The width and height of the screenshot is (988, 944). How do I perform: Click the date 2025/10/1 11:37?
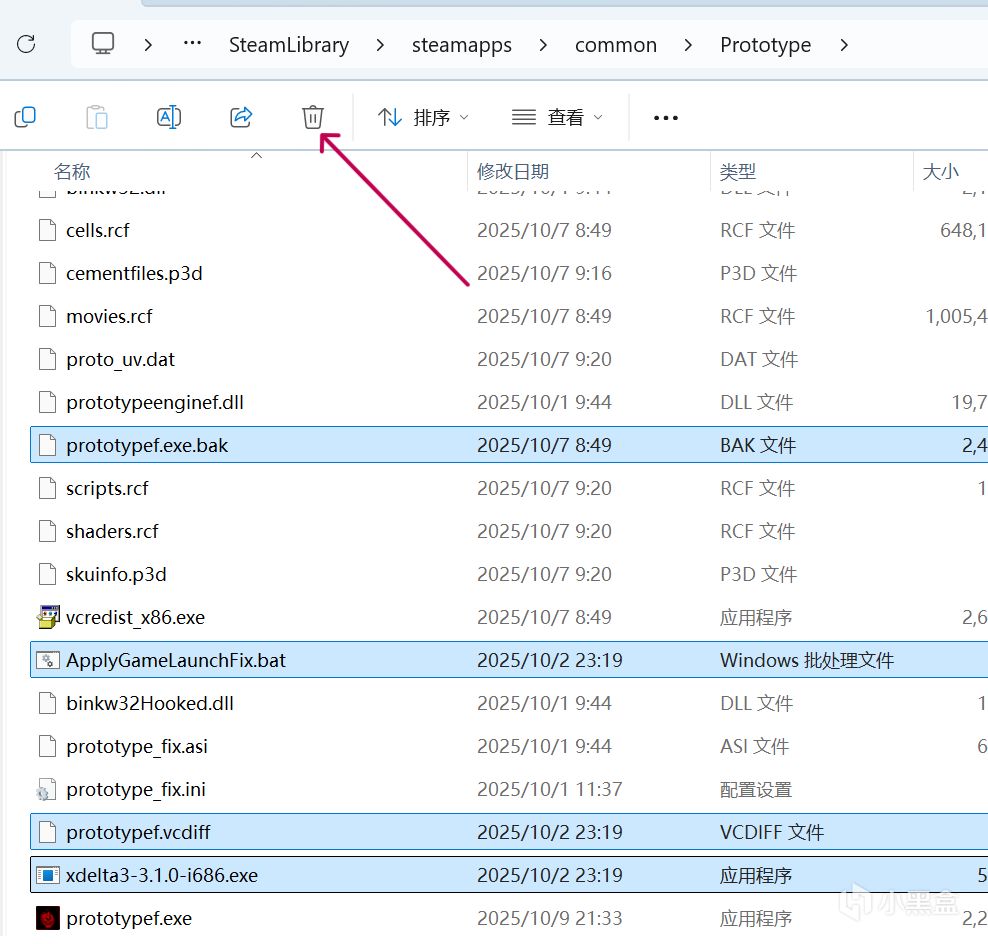(549, 790)
